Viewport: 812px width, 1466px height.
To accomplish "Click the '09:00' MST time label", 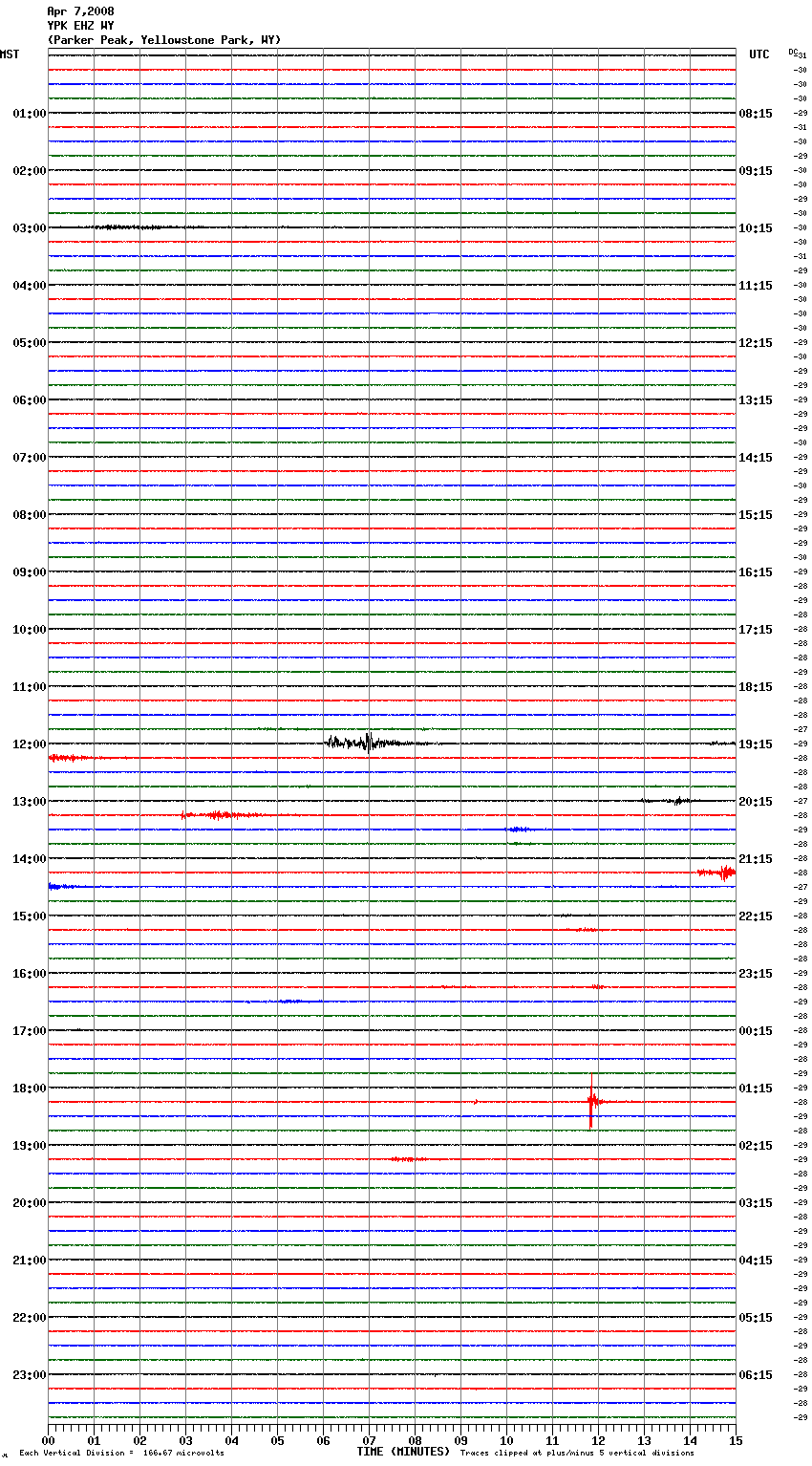I will [30, 572].
